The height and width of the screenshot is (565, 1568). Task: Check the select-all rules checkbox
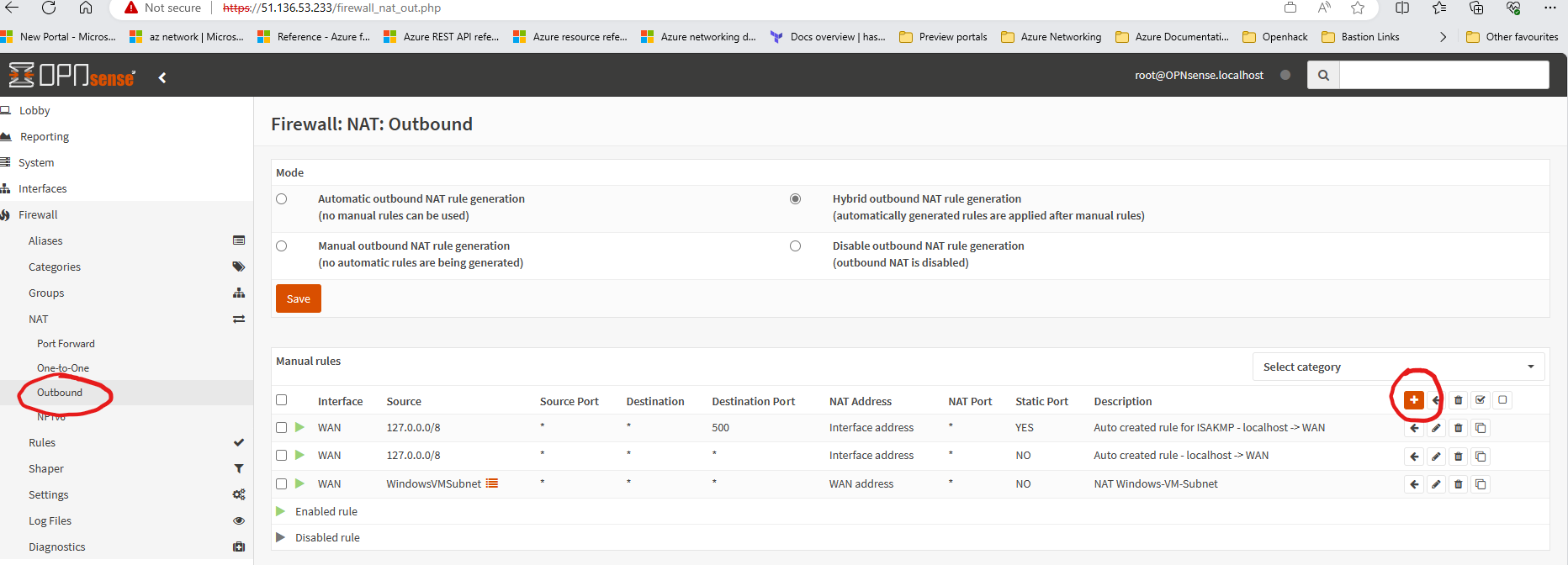click(x=282, y=400)
